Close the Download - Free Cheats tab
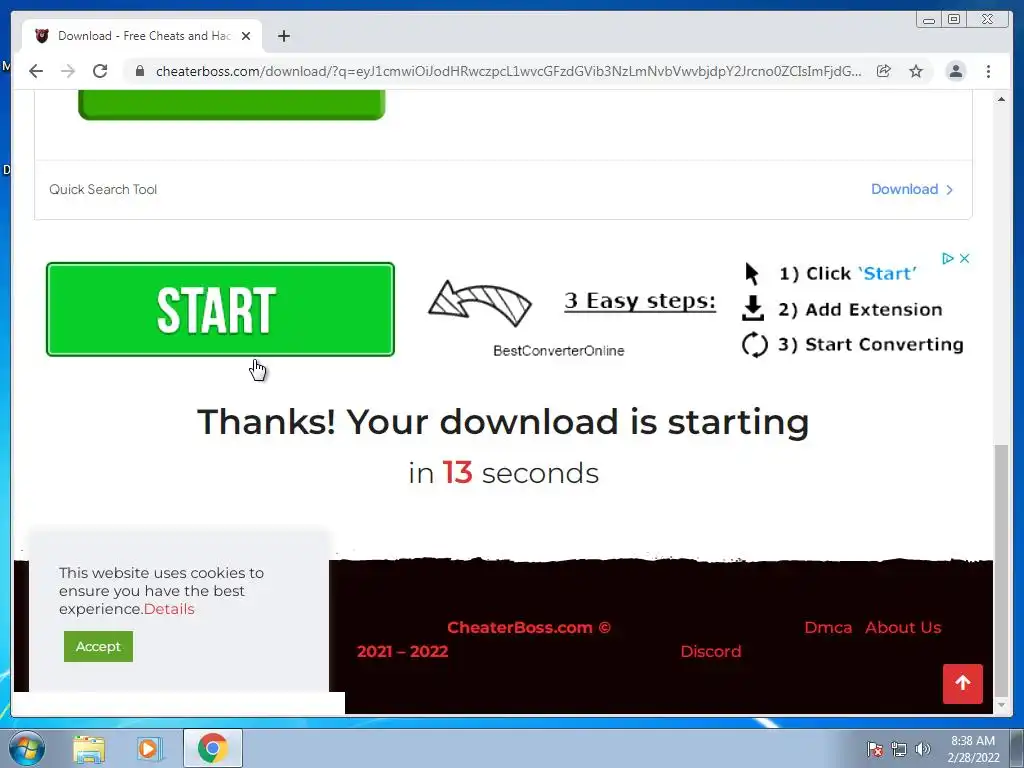 (246, 36)
